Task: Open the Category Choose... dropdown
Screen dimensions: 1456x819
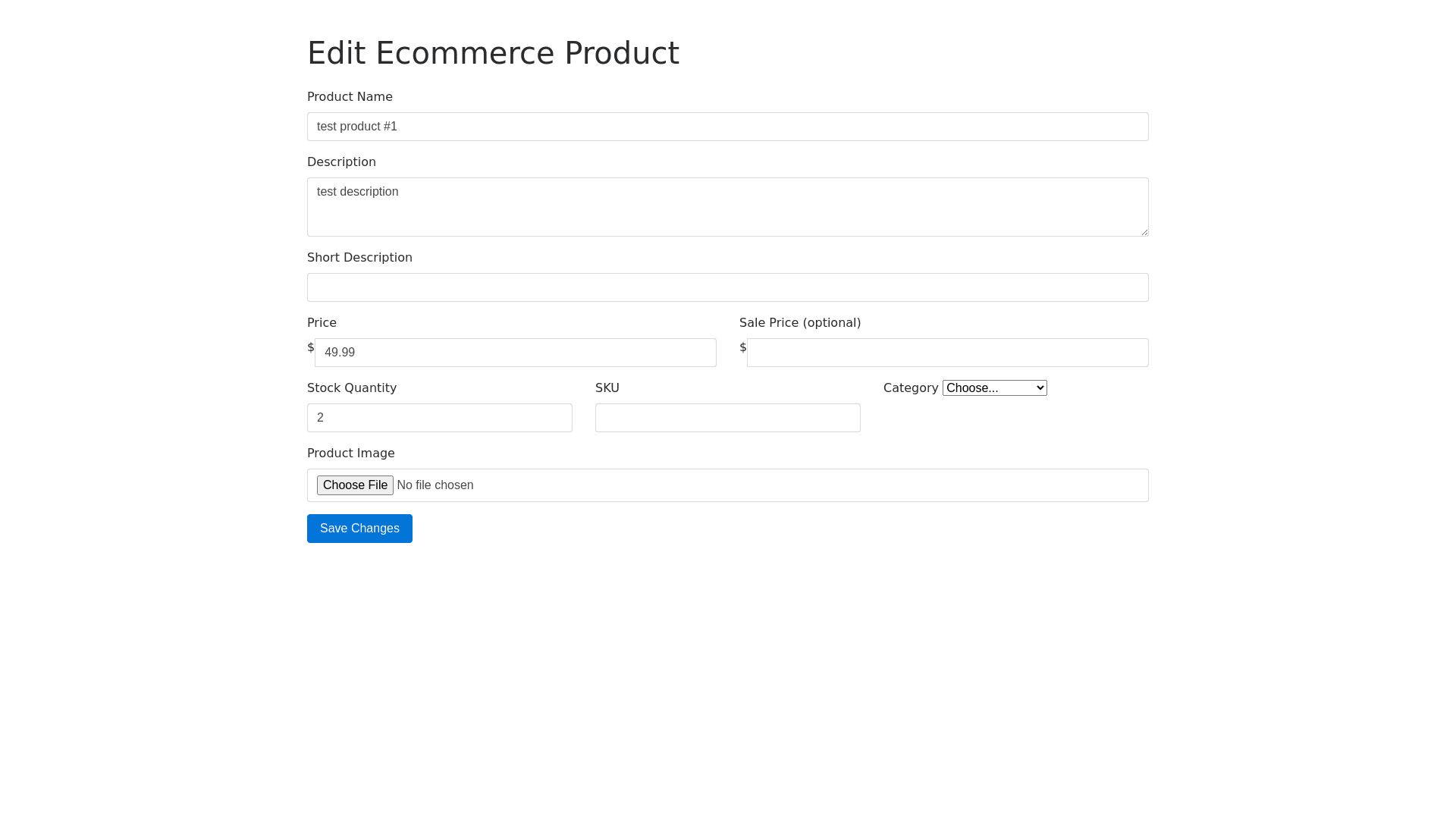Action: point(994,388)
